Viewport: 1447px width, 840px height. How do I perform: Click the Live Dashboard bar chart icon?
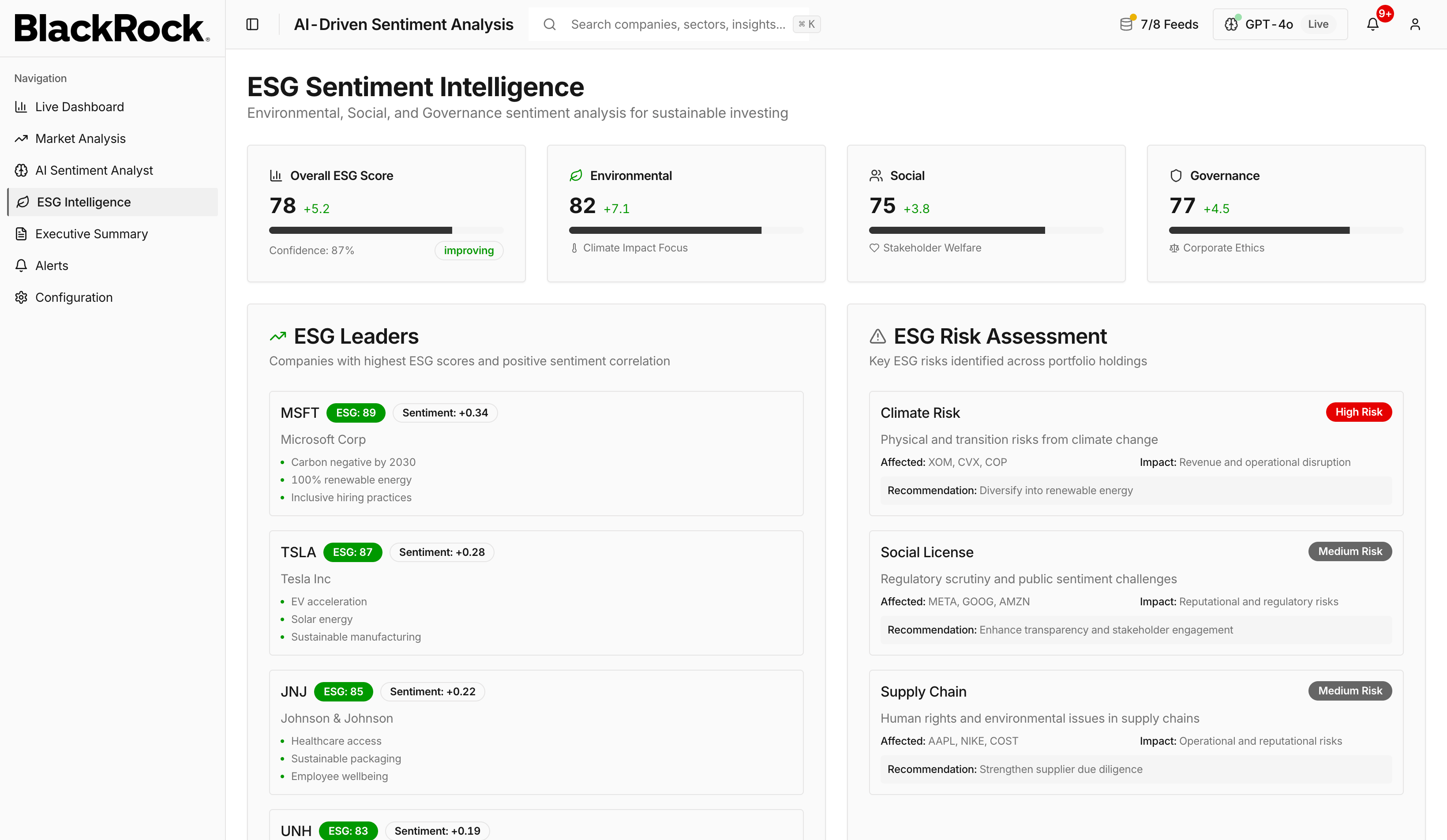click(x=21, y=107)
